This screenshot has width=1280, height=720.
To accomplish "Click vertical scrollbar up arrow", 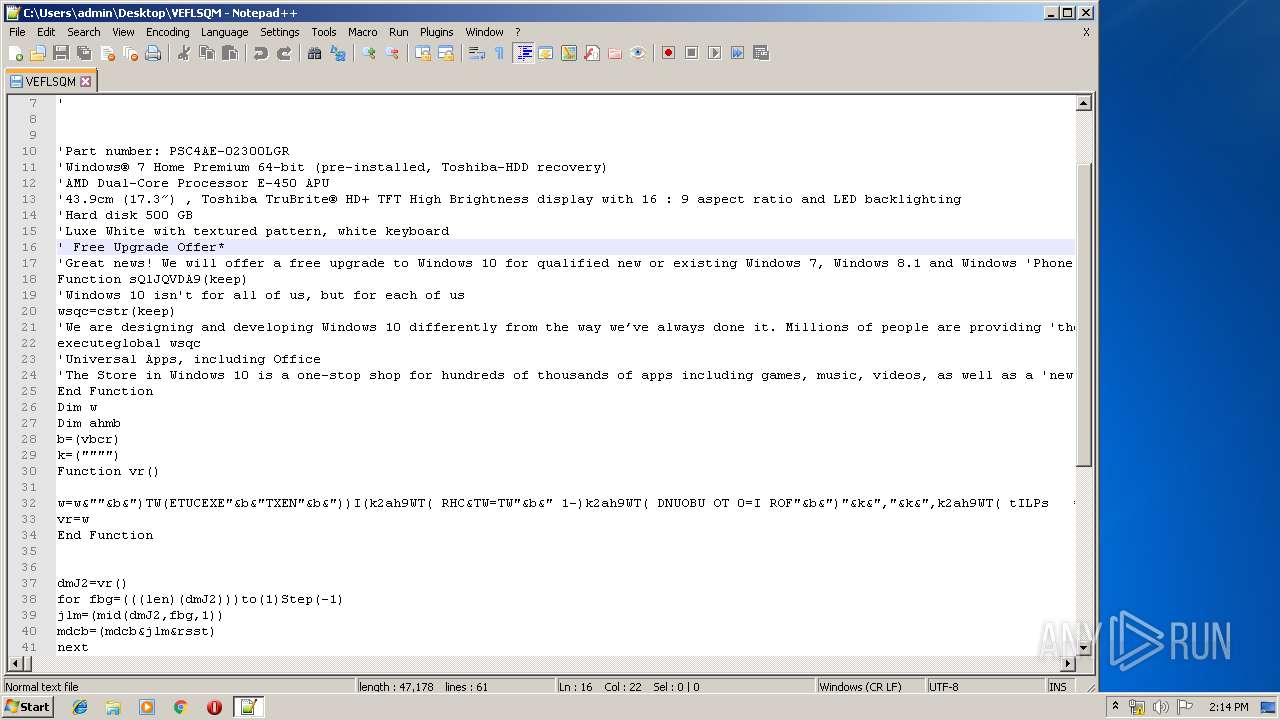I will [1084, 103].
